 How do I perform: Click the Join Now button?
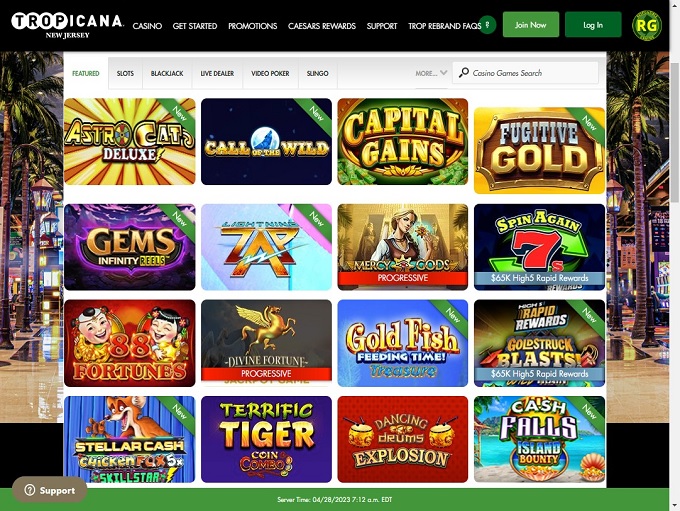[531, 25]
